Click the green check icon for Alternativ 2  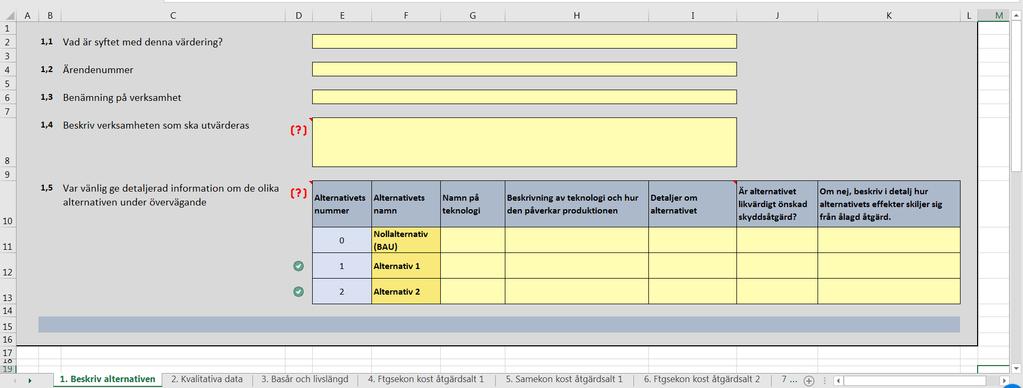click(298, 291)
